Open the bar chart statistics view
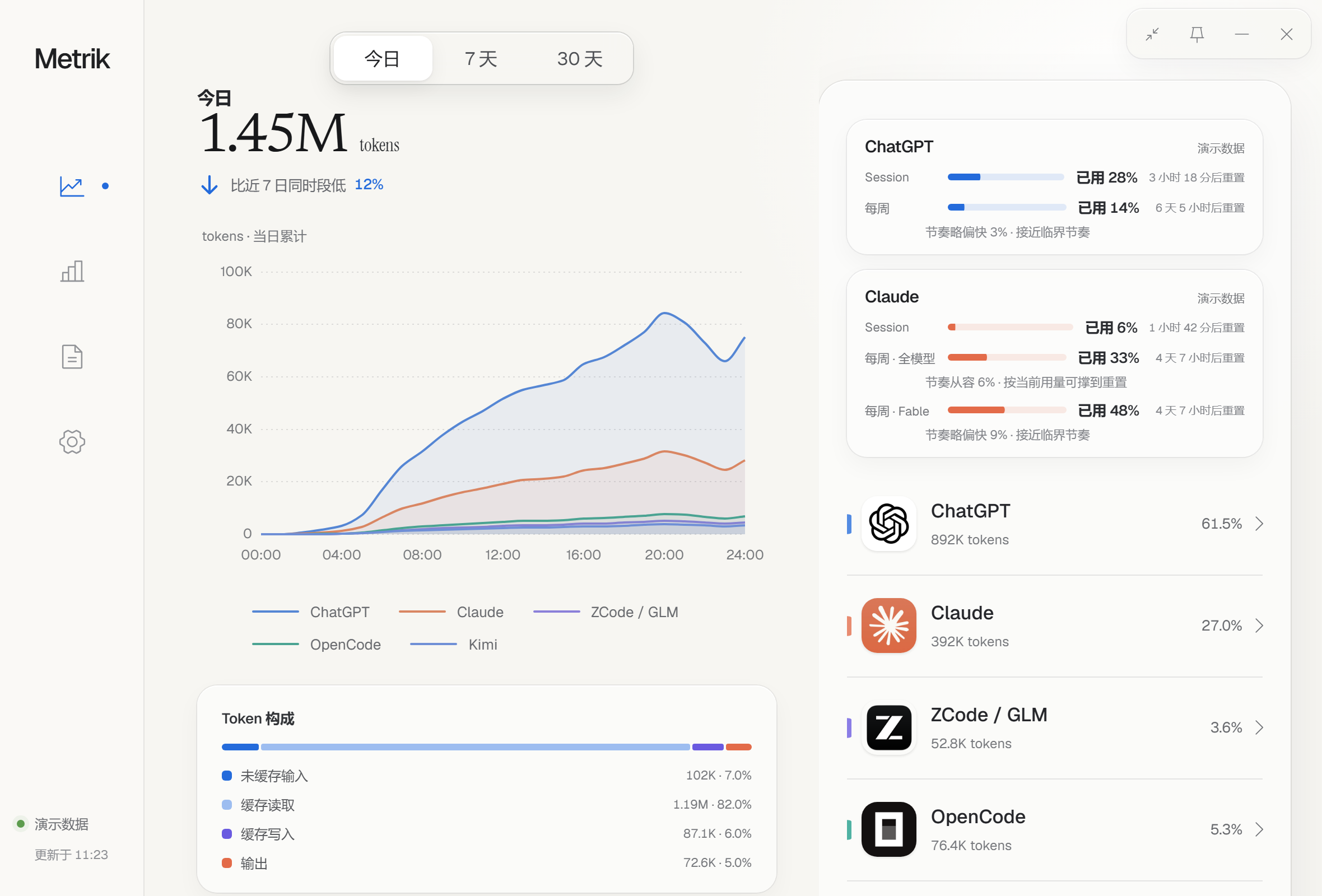This screenshot has width=1322, height=896. pyautogui.click(x=72, y=271)
